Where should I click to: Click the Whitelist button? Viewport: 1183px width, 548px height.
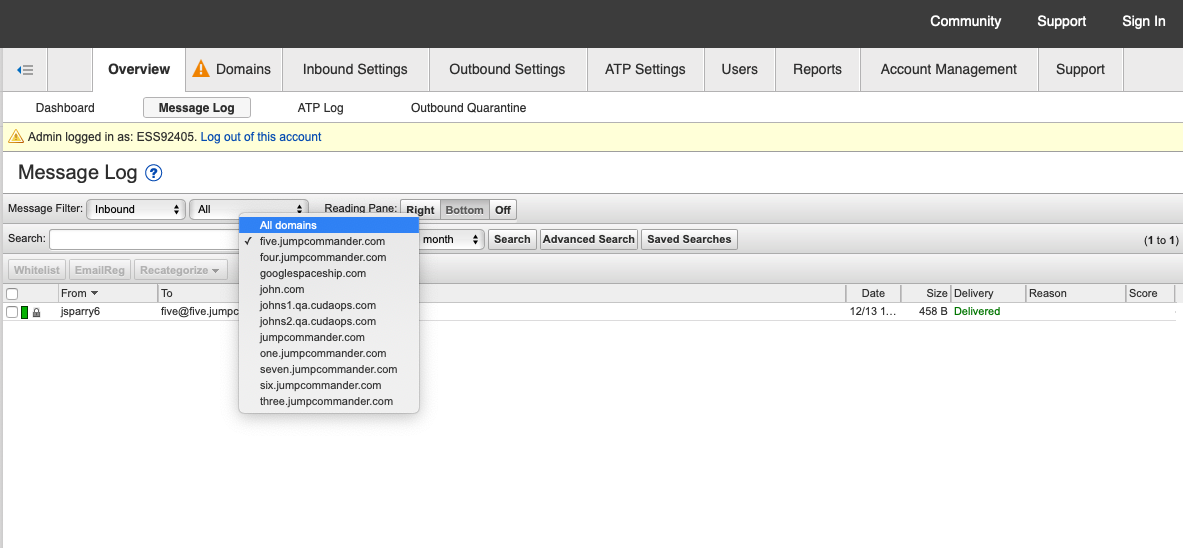[x=37, y=269]
